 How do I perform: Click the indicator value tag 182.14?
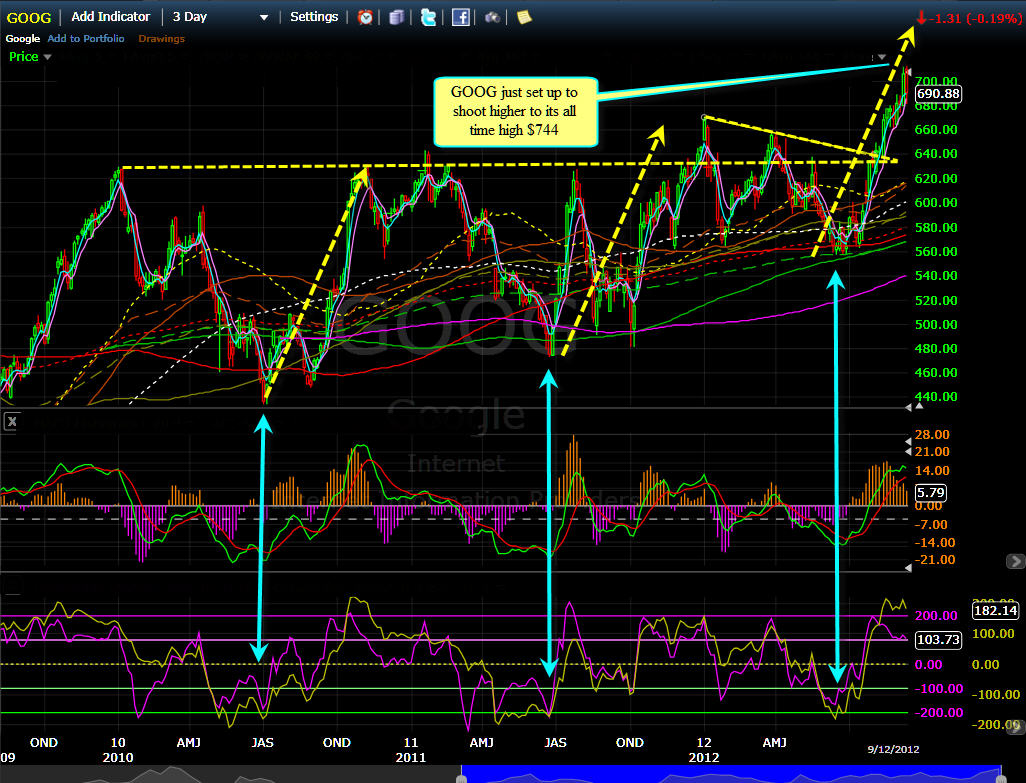995,610
